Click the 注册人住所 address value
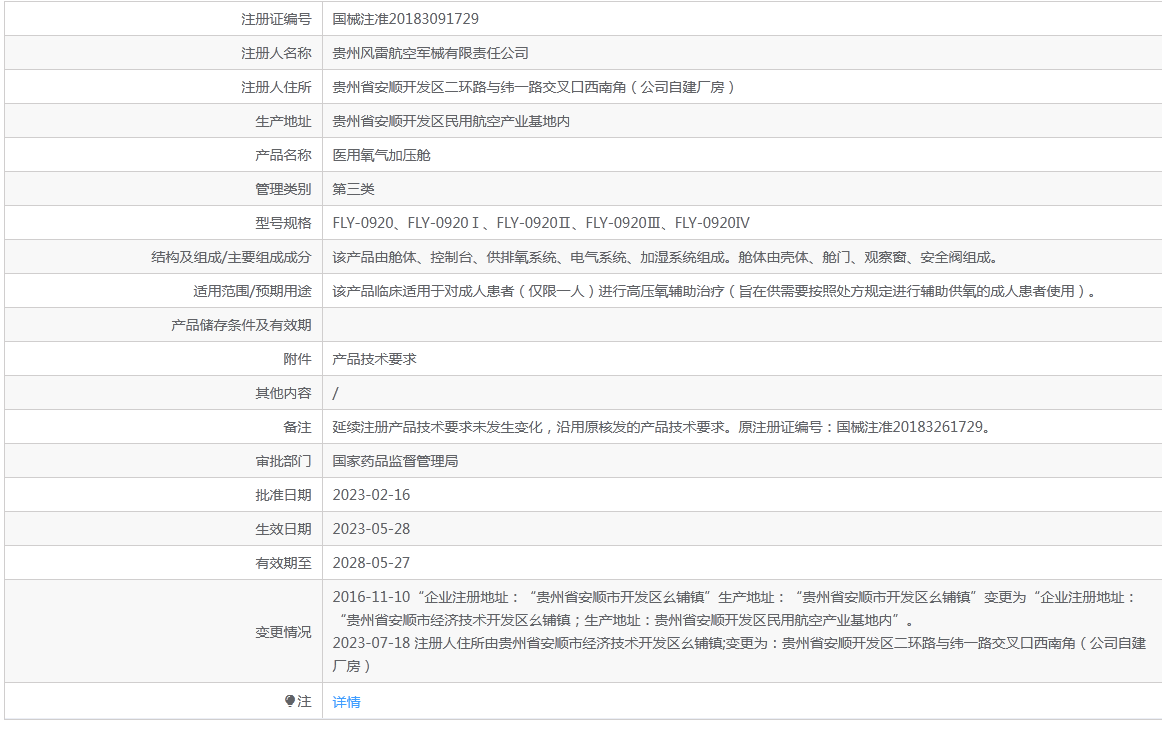The image size is (1162, 732). tap(534, 87)
